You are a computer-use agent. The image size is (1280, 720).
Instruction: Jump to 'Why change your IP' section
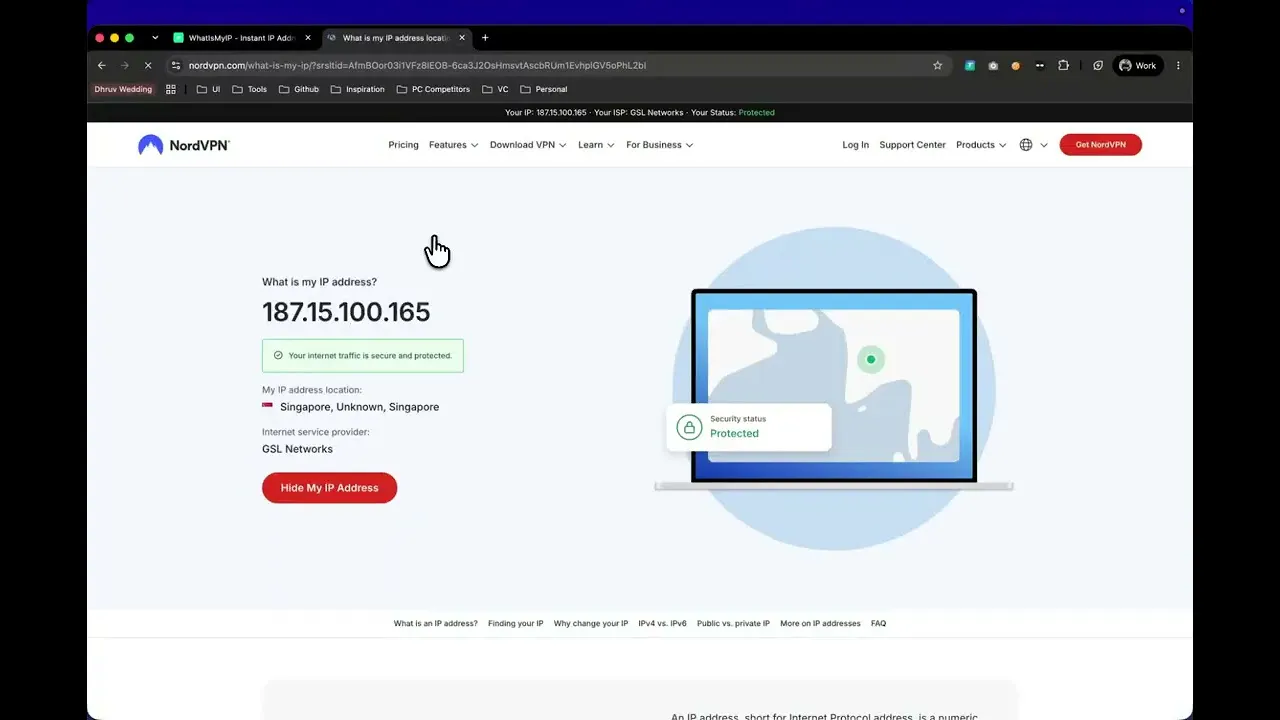point(591,624)
